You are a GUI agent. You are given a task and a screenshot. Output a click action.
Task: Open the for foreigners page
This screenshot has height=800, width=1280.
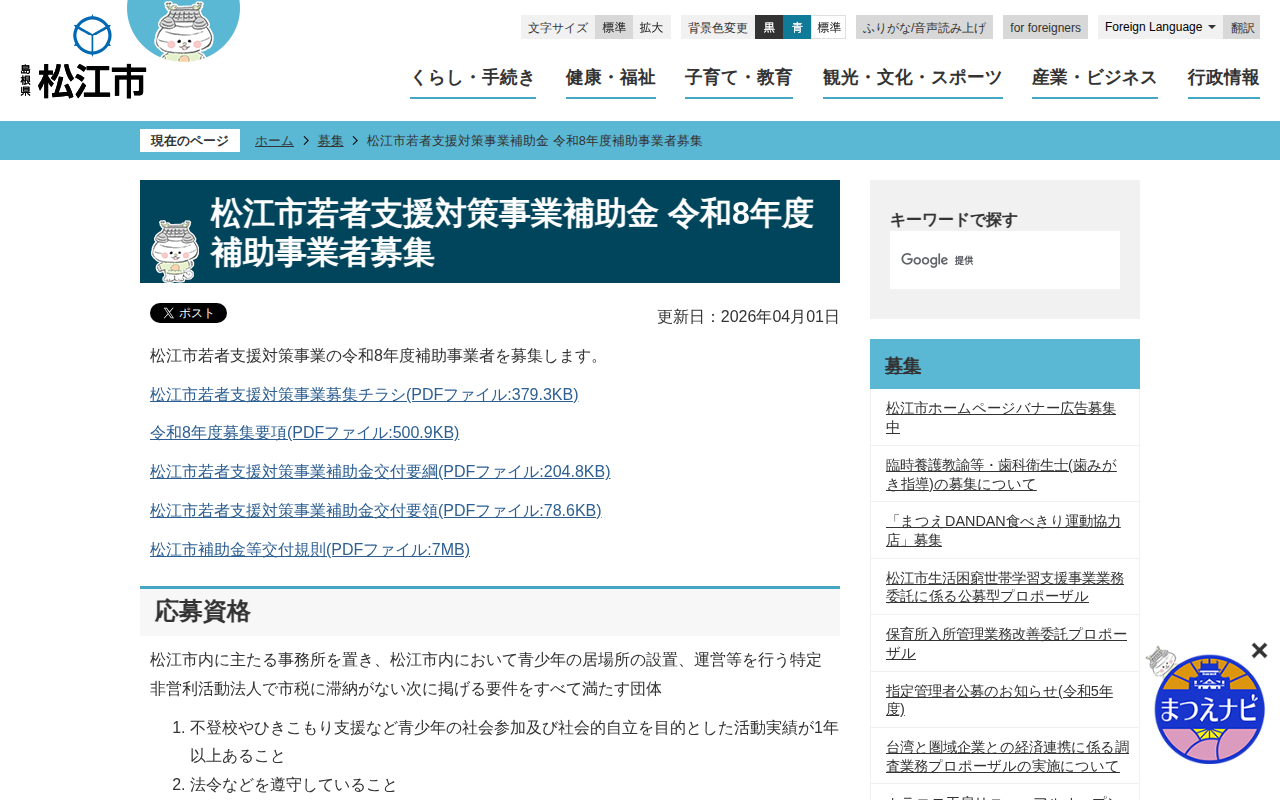pyautogui.click(x=1045, y=27)
